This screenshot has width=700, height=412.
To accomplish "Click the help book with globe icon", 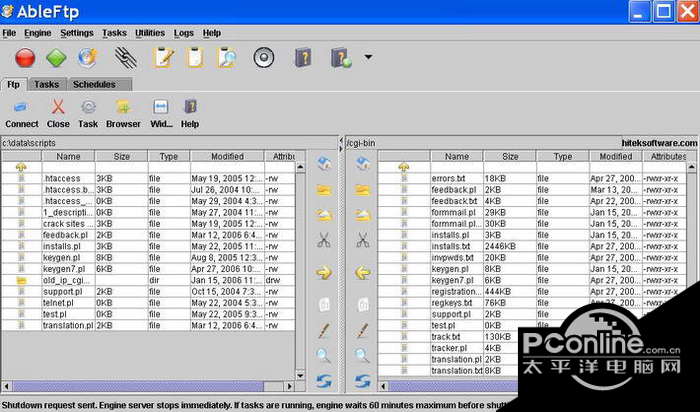I will (341, 58).
